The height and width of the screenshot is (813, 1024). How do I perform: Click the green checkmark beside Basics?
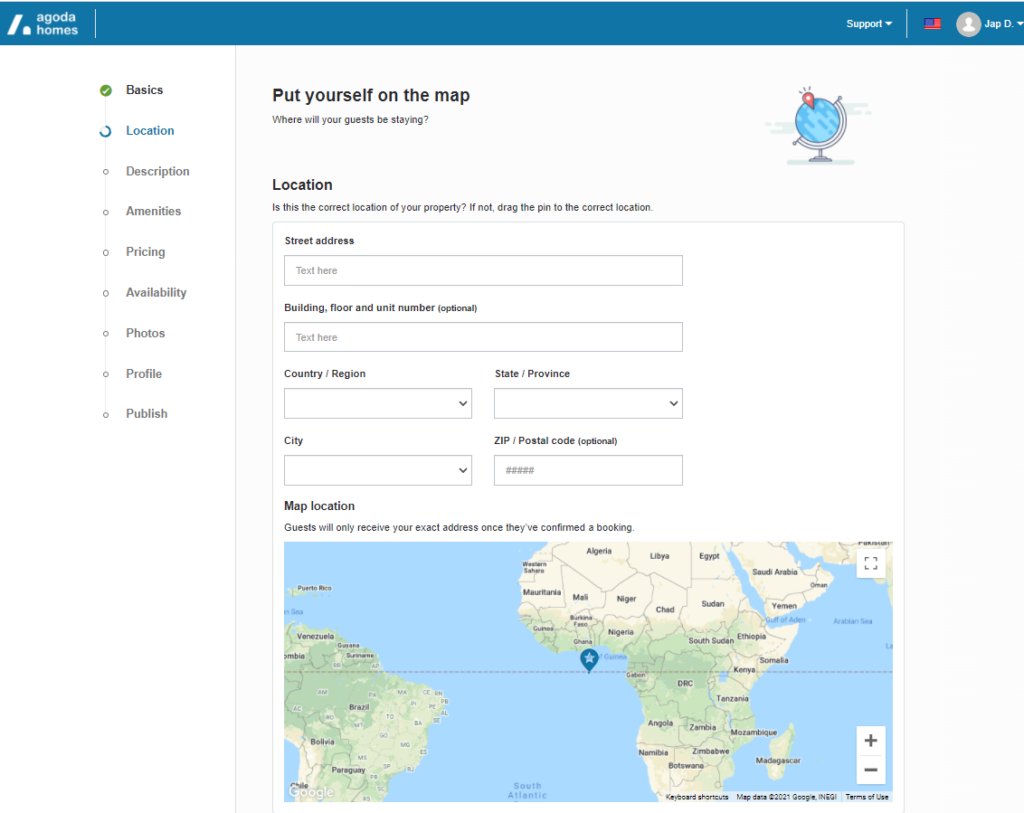pos(105,90)
